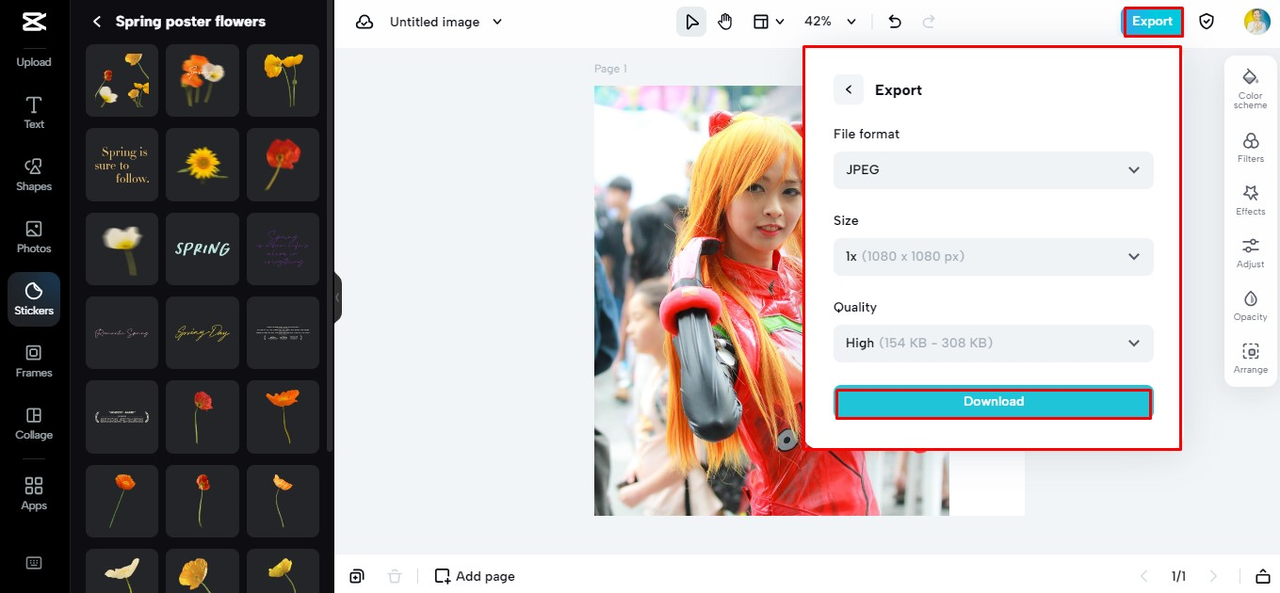Select the white tulip sticker
Screen dimensions: 1280x593
coord(122,249)
